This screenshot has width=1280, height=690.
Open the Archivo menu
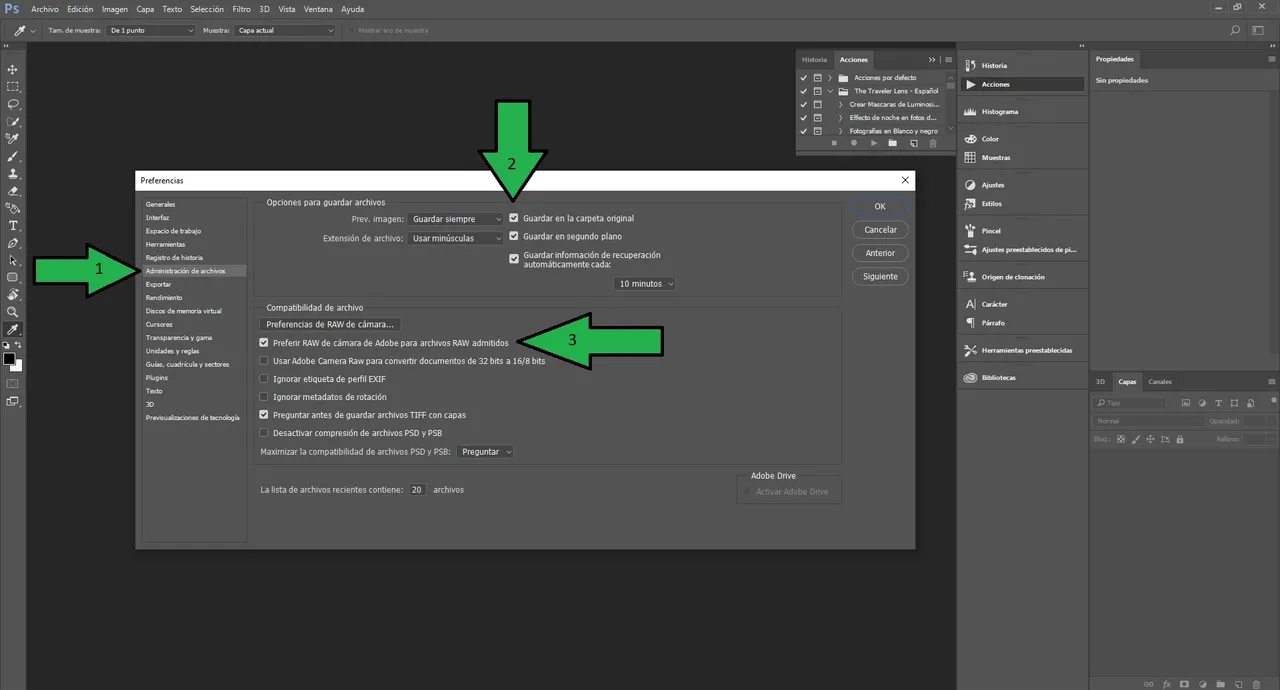coord(45,9)
